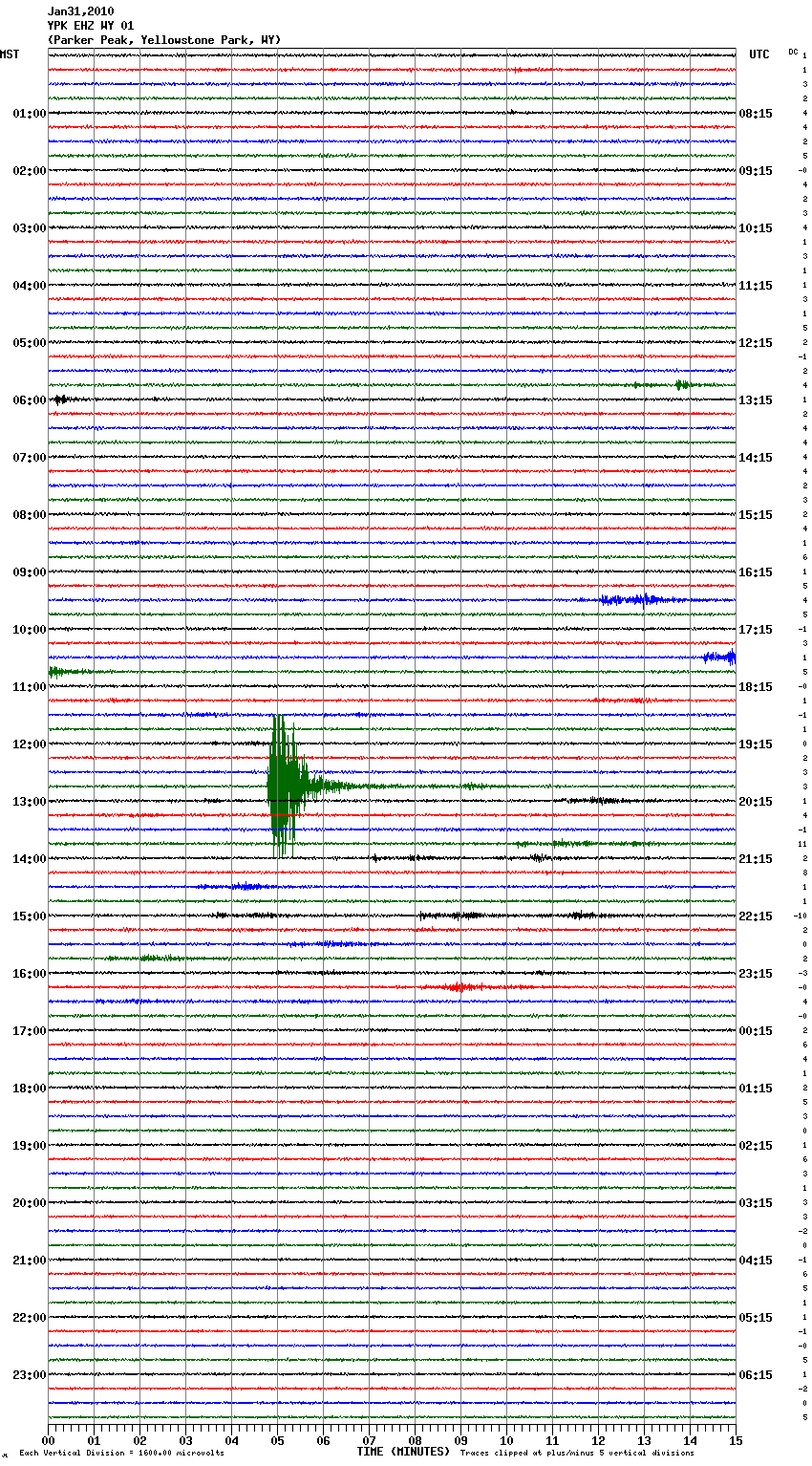Image resolution: width=812 pixels, height=1466 pixels.
Task: Select the YPK EHZ WY 01 station label
Action: coord(91,26)
